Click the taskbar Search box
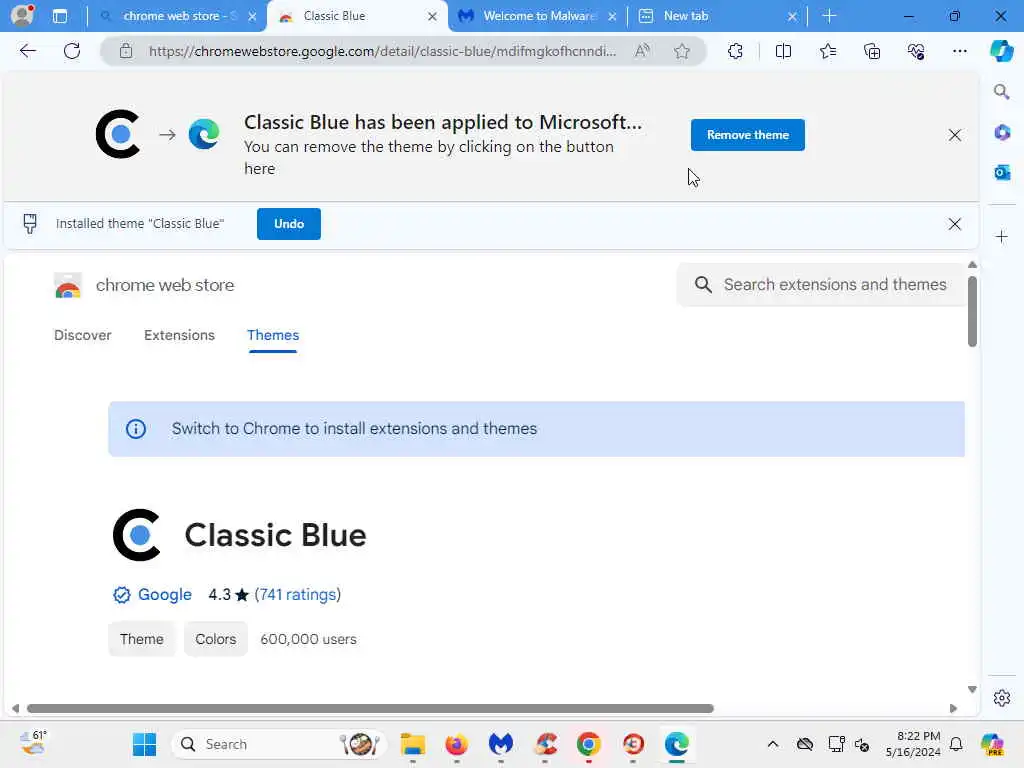The width and height of the screenshot is (1024, 768). (280, 744)
